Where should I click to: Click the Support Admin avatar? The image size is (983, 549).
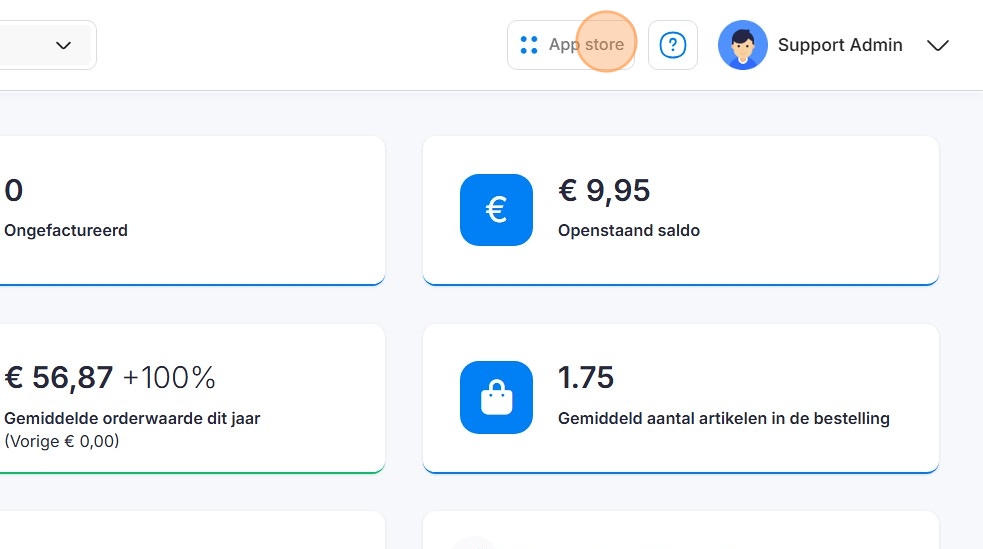742,45
